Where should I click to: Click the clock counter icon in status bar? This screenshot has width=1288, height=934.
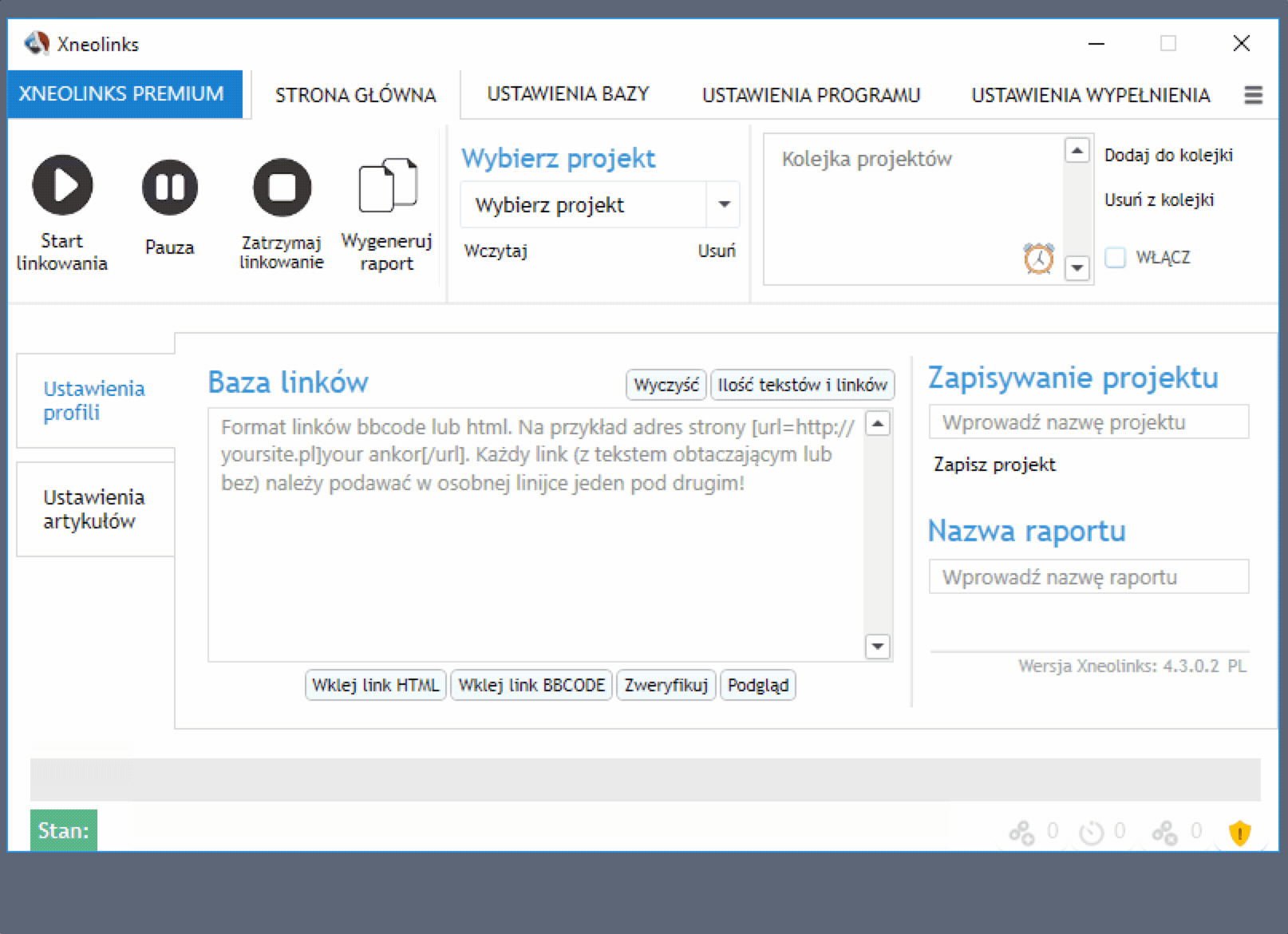point(1091,833)
